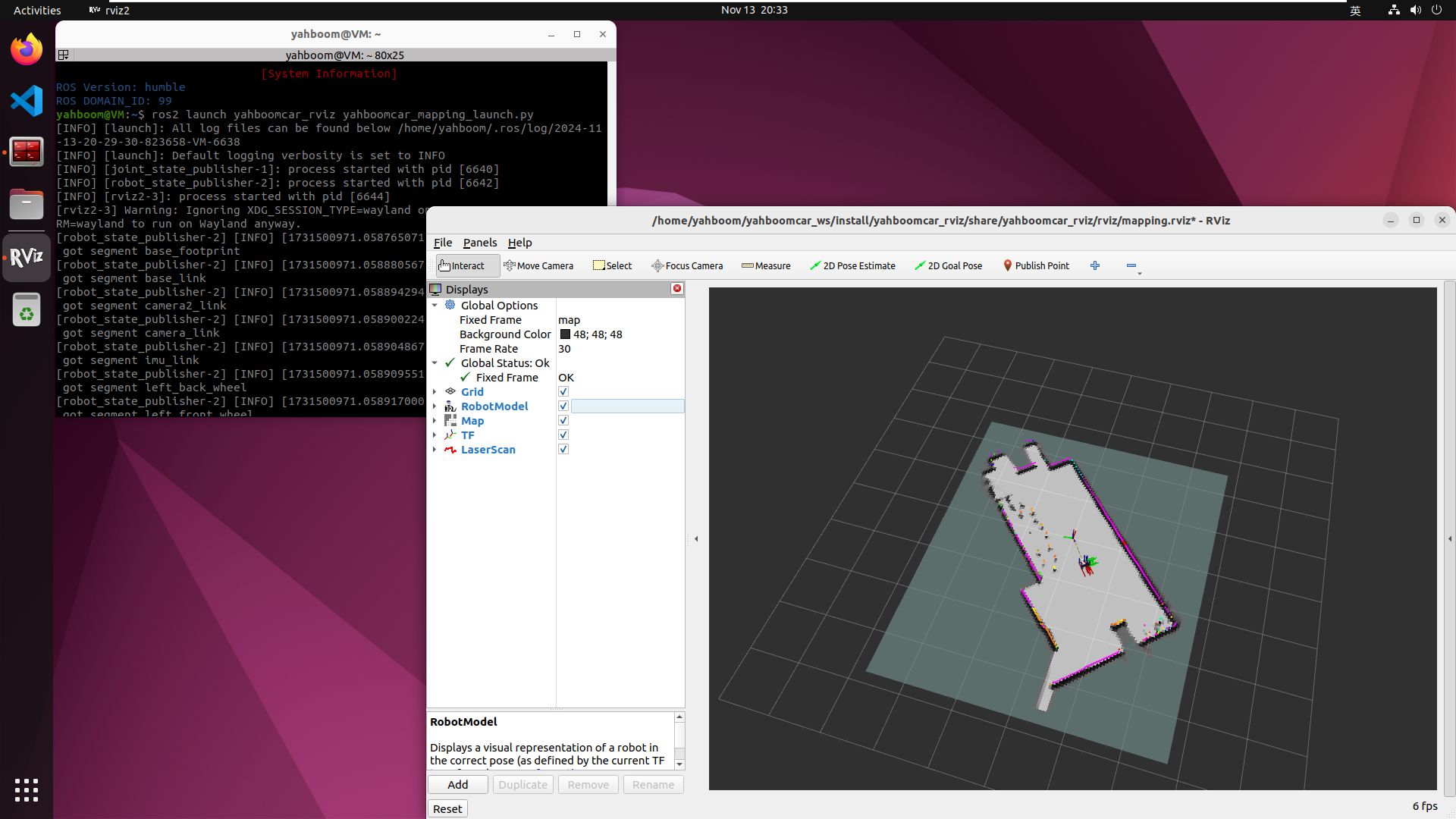Activate the Move Camera tool

(538, 265)
